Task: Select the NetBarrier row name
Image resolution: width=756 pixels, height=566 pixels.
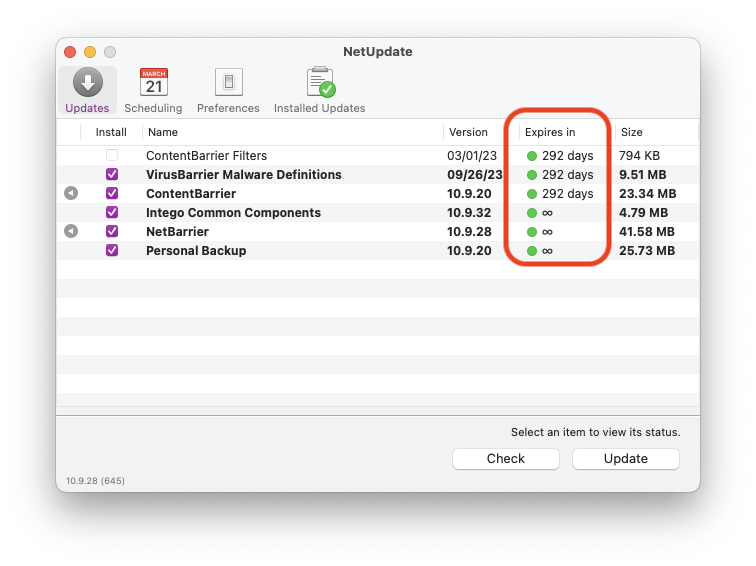Action: point(177,232)
